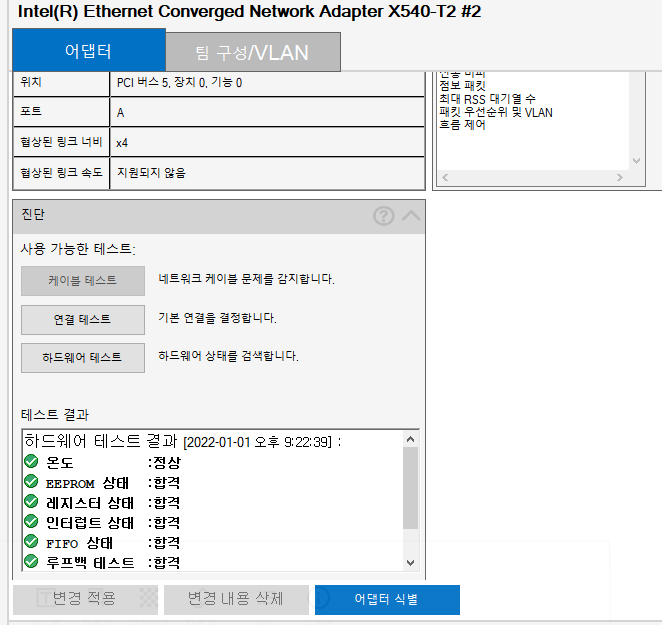The width and height of the screenshot is (662, 625).
Task: Click the EEPROM 상태 check icon
Action: [x=31, y=481]
